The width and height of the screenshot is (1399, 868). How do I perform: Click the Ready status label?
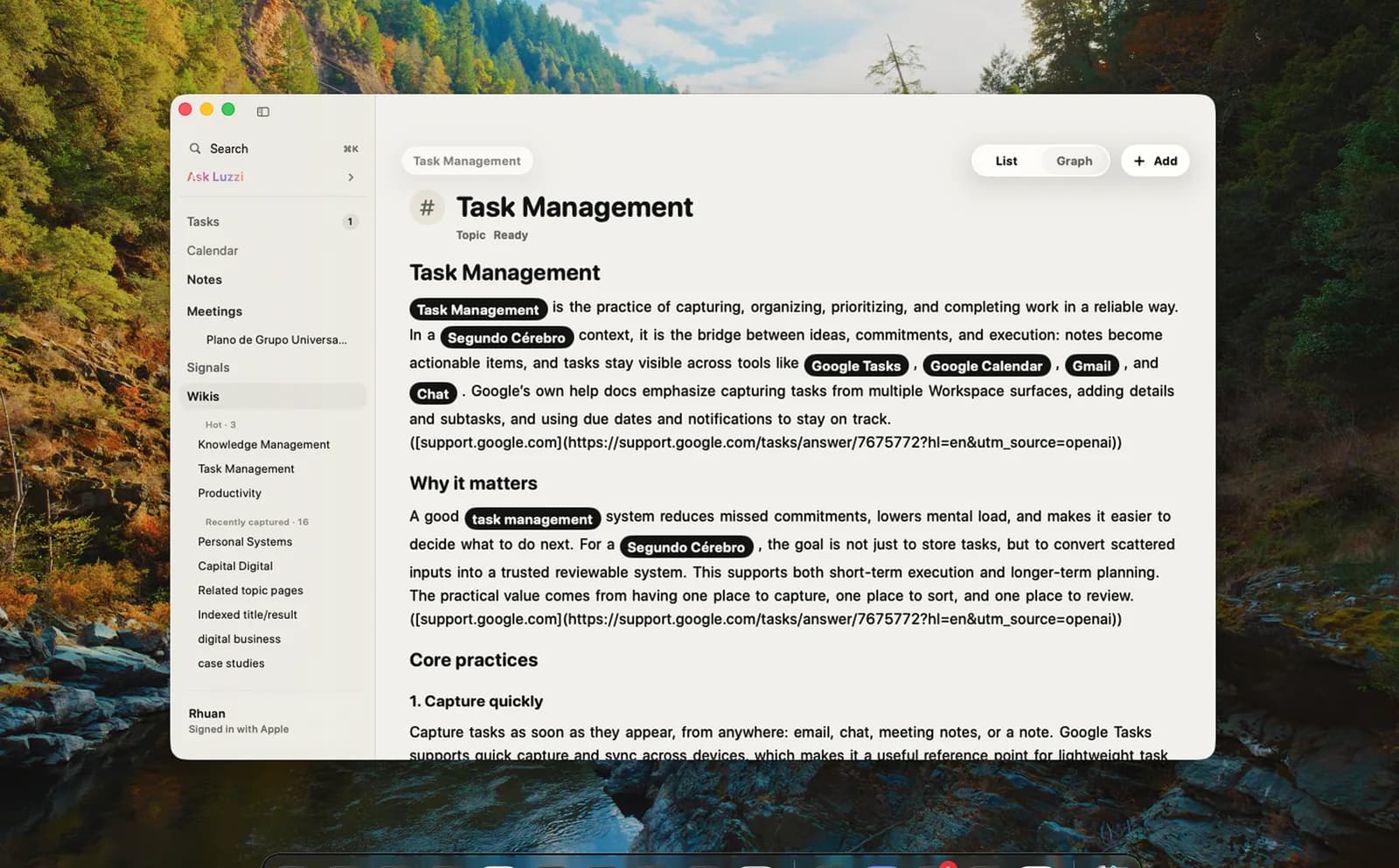(x=511, y=235)
